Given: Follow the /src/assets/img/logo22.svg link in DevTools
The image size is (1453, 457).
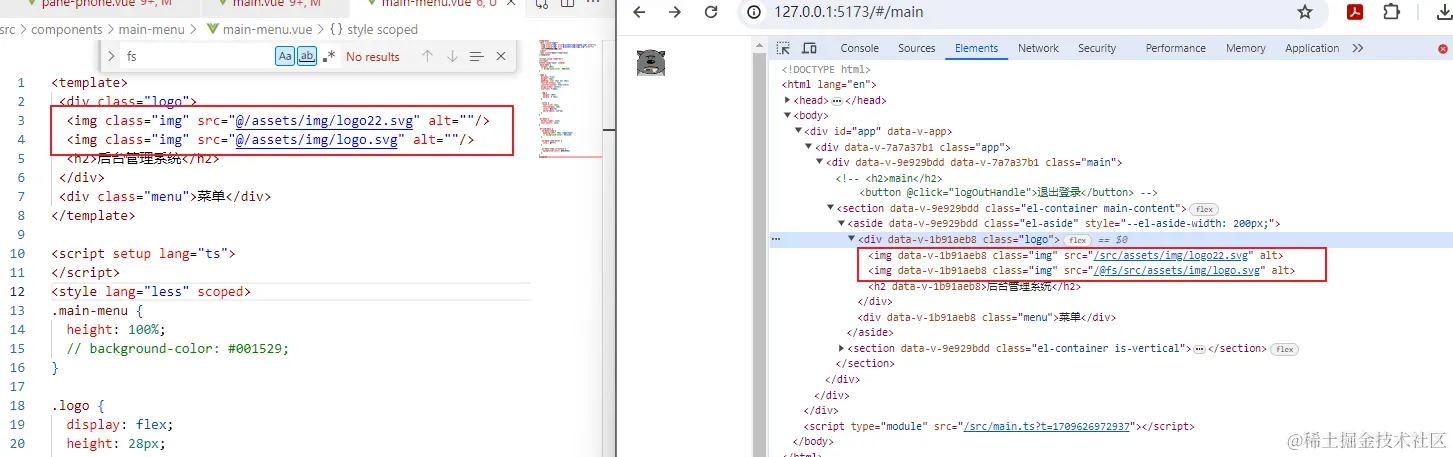Looking at the screenshot, I should pyautogui.click(x=1172, y=255).
